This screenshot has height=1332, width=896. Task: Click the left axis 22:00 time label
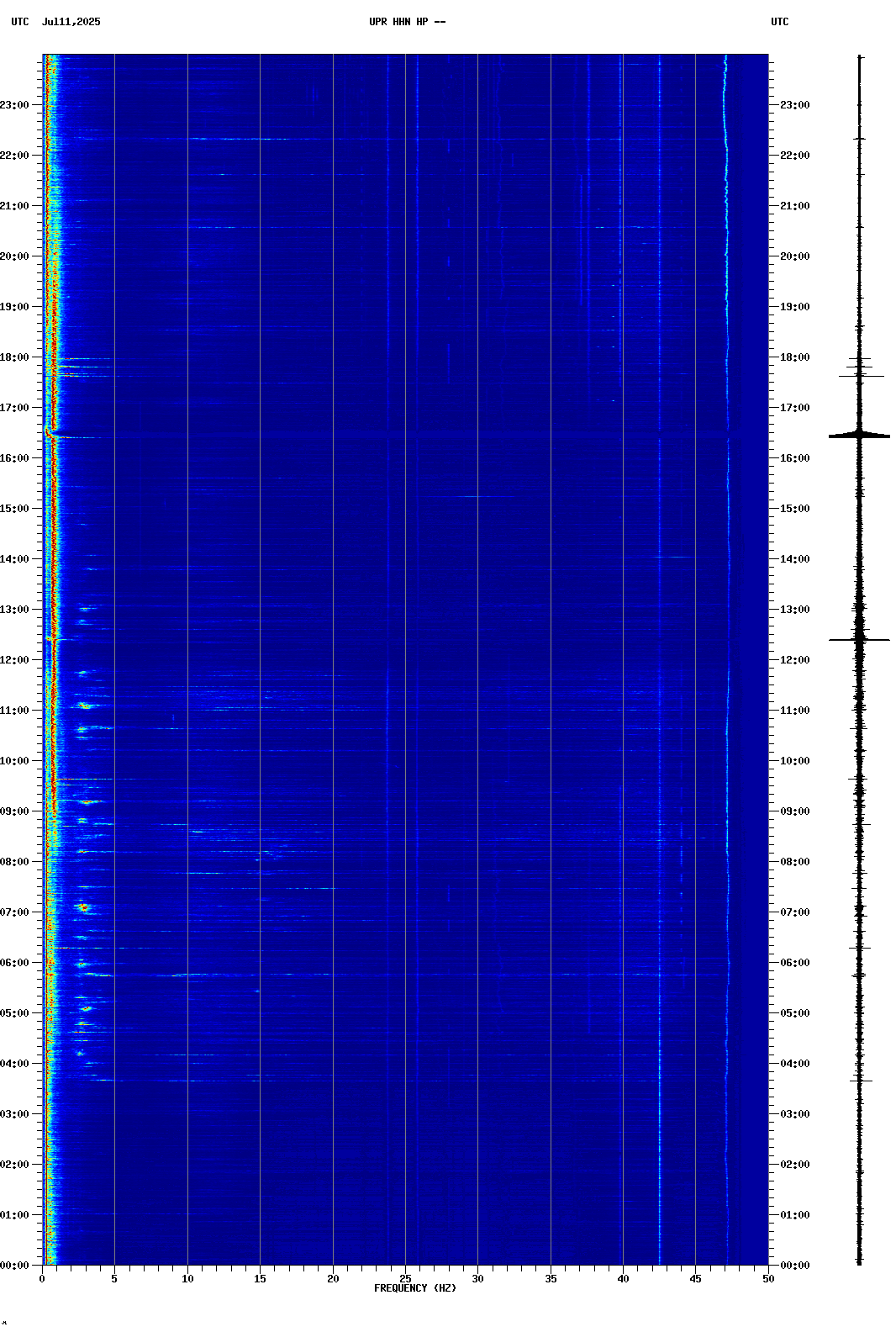pyautogui.click(x=14, y=156)
